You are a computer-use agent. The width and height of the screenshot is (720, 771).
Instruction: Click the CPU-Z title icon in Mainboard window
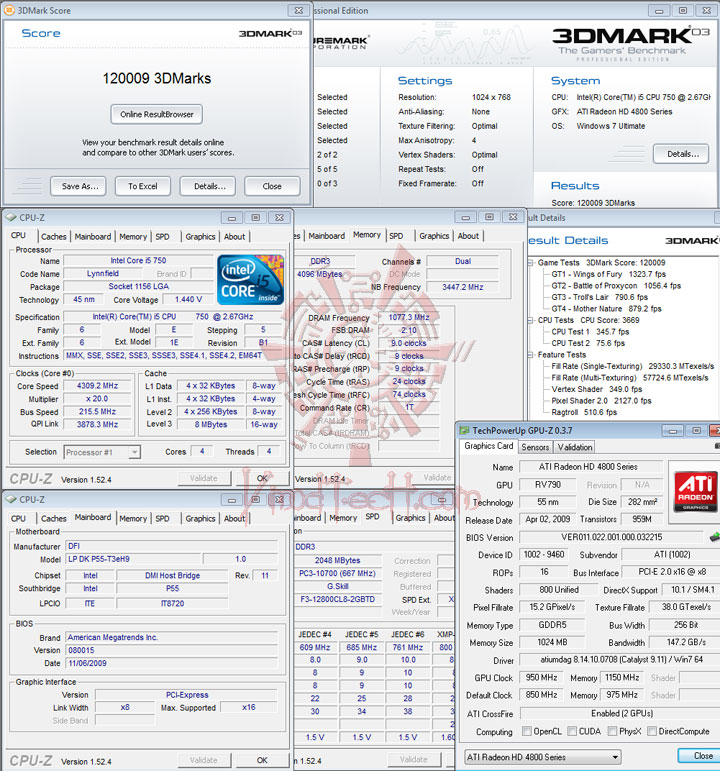tap(11, 500)
